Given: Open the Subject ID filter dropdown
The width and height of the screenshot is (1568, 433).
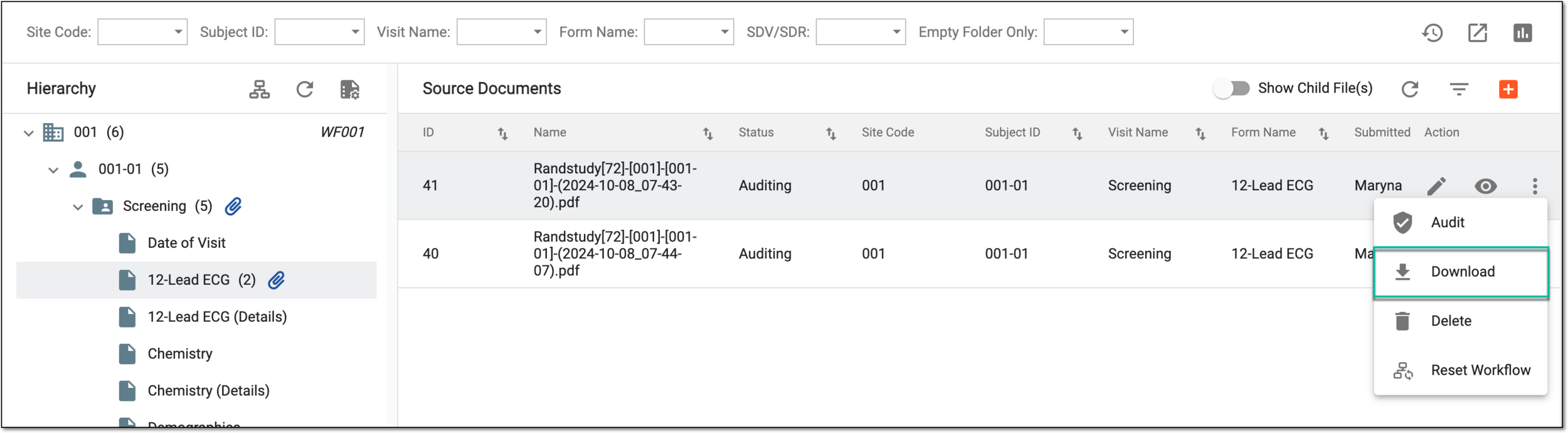Looking at the screenshot, I should (319, 31).
